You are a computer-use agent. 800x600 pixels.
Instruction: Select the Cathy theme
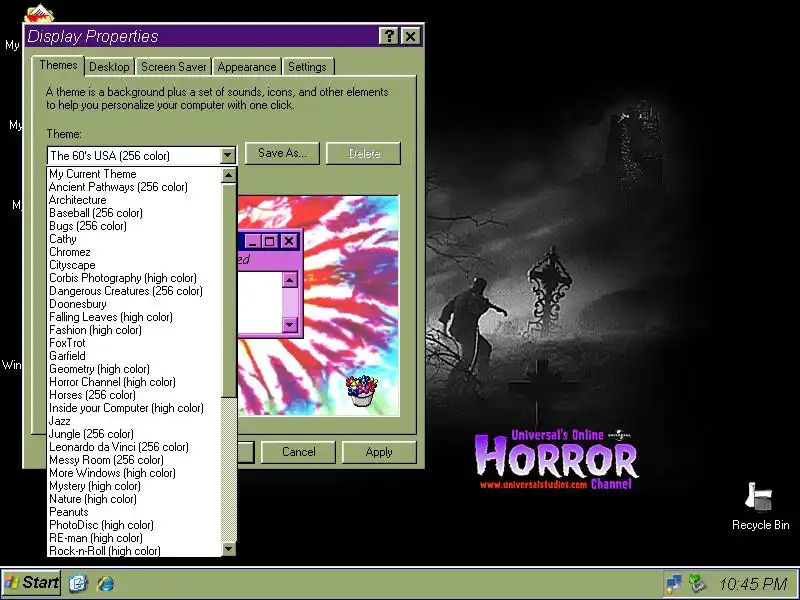134,239
